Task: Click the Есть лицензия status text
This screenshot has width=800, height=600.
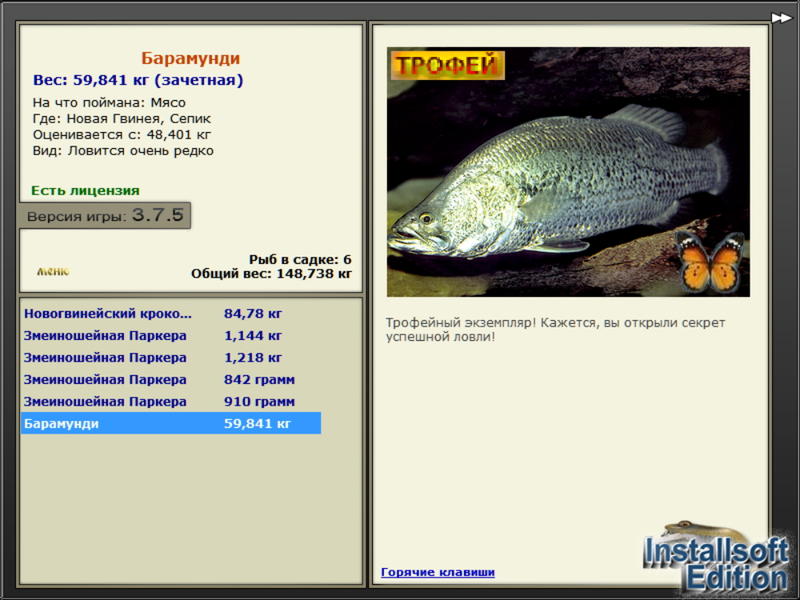Action: pyautogui.click(x=85, y=190)
